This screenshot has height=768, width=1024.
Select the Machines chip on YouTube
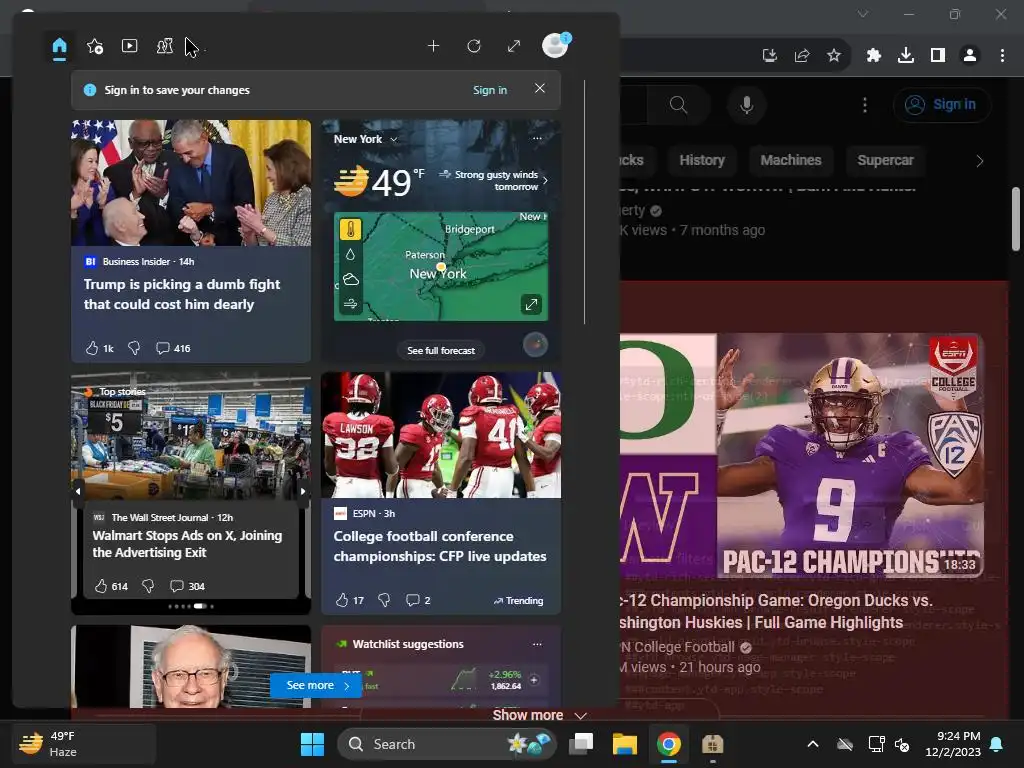[x=791, y=160]
